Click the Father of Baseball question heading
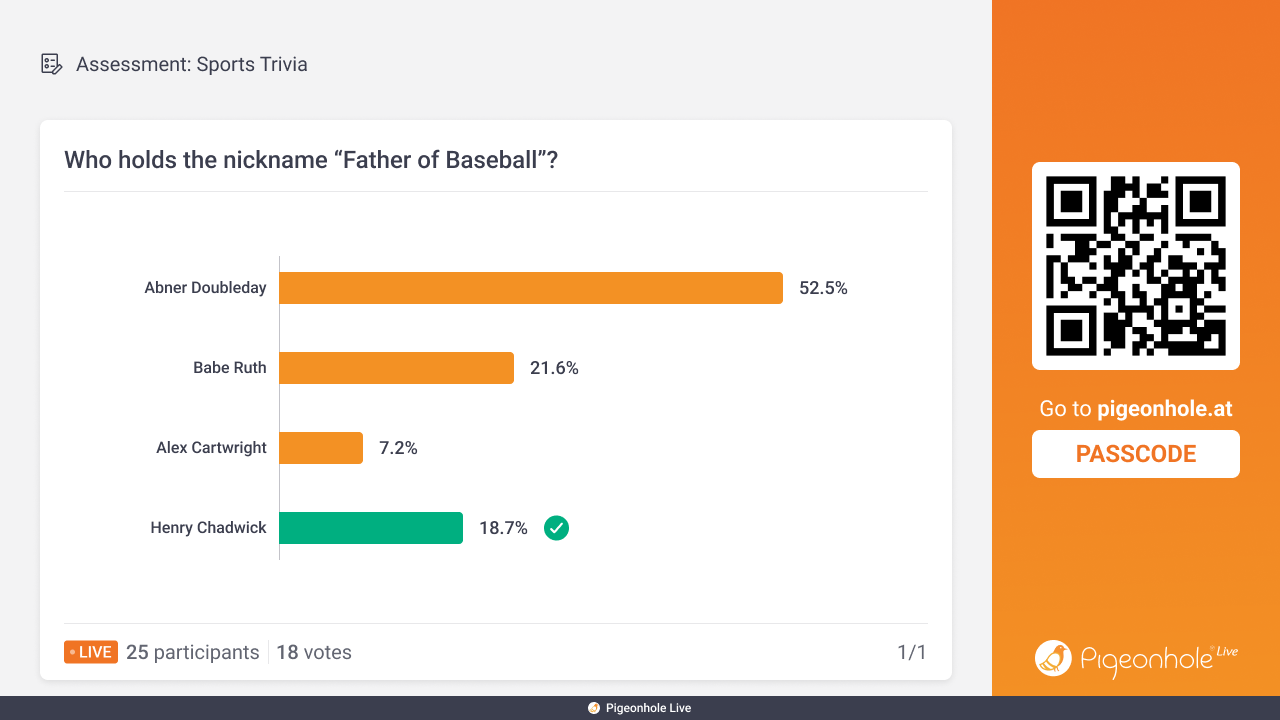Viewport: 1280px width, 720px height. (x=311, y=160)
